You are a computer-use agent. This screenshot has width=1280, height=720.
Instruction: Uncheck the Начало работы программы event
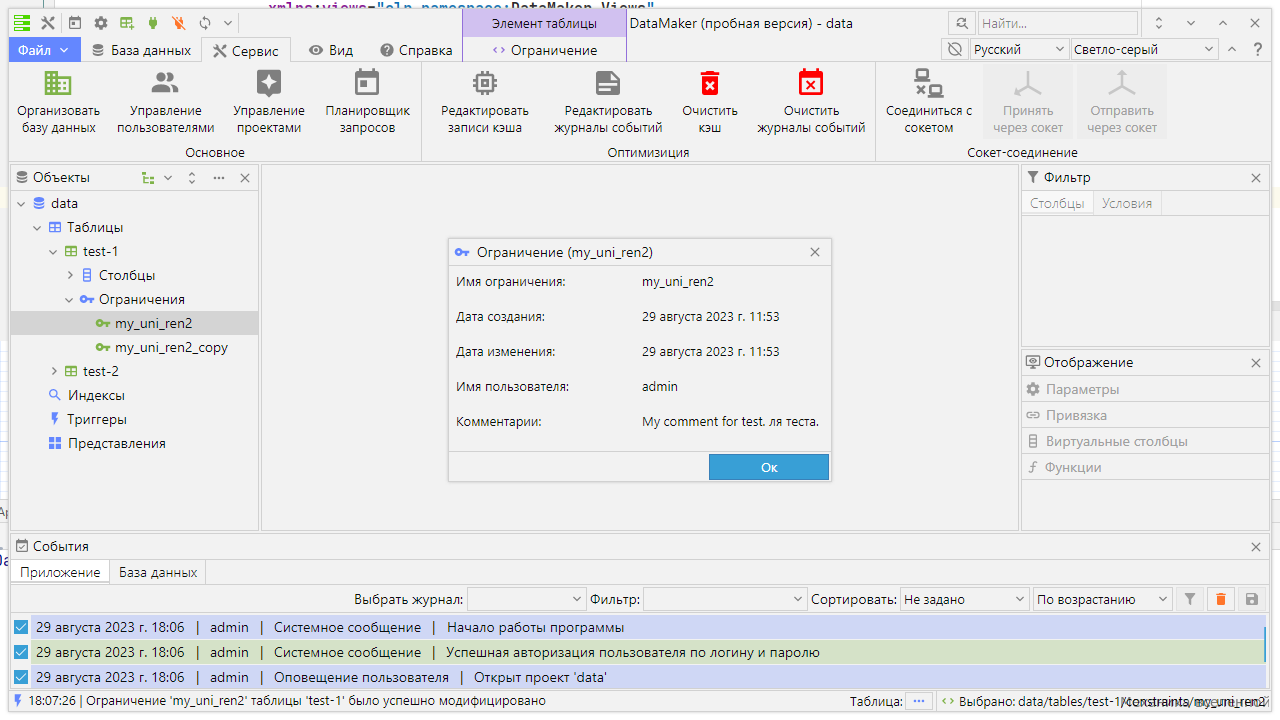21,628
